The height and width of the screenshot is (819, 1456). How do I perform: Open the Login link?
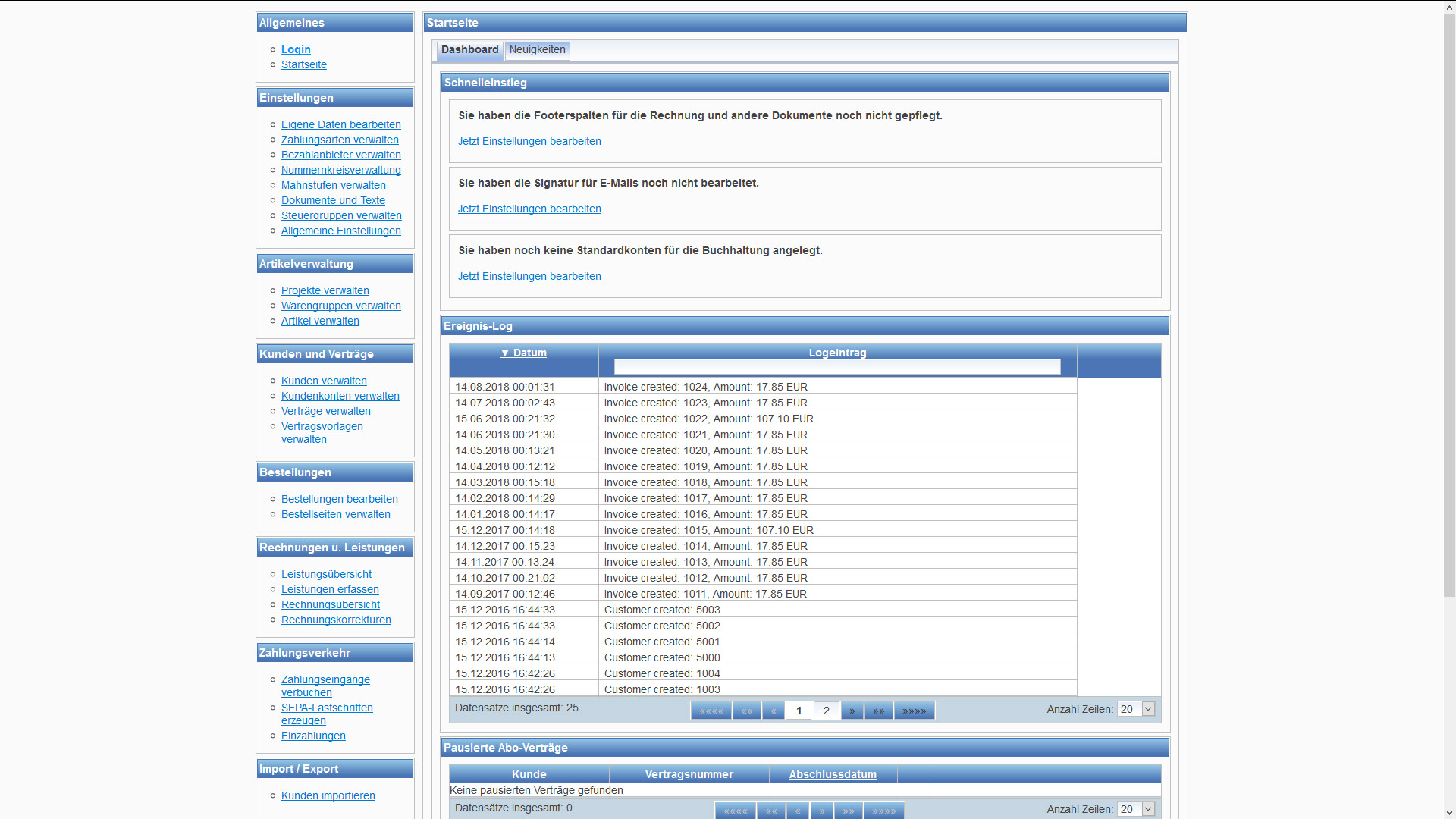pyautogui.click(x=296, y=49)
